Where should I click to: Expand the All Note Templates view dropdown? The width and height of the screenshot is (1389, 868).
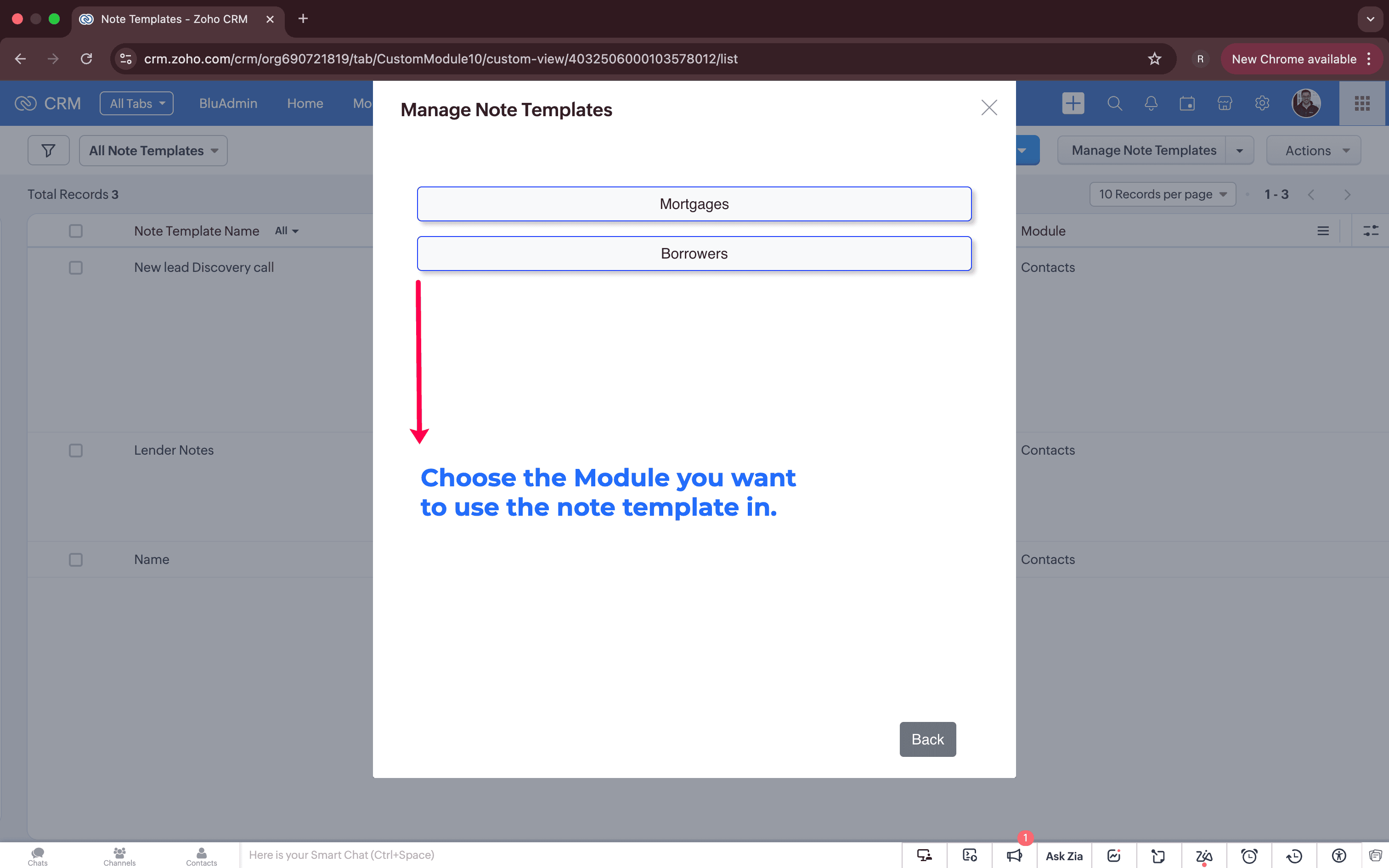[x=153, y=151]
